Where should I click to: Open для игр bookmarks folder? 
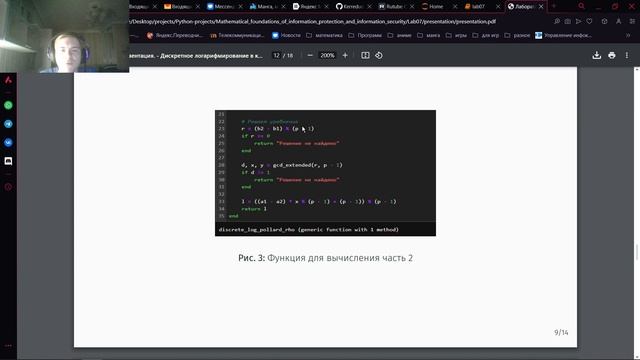click(486, 36)
